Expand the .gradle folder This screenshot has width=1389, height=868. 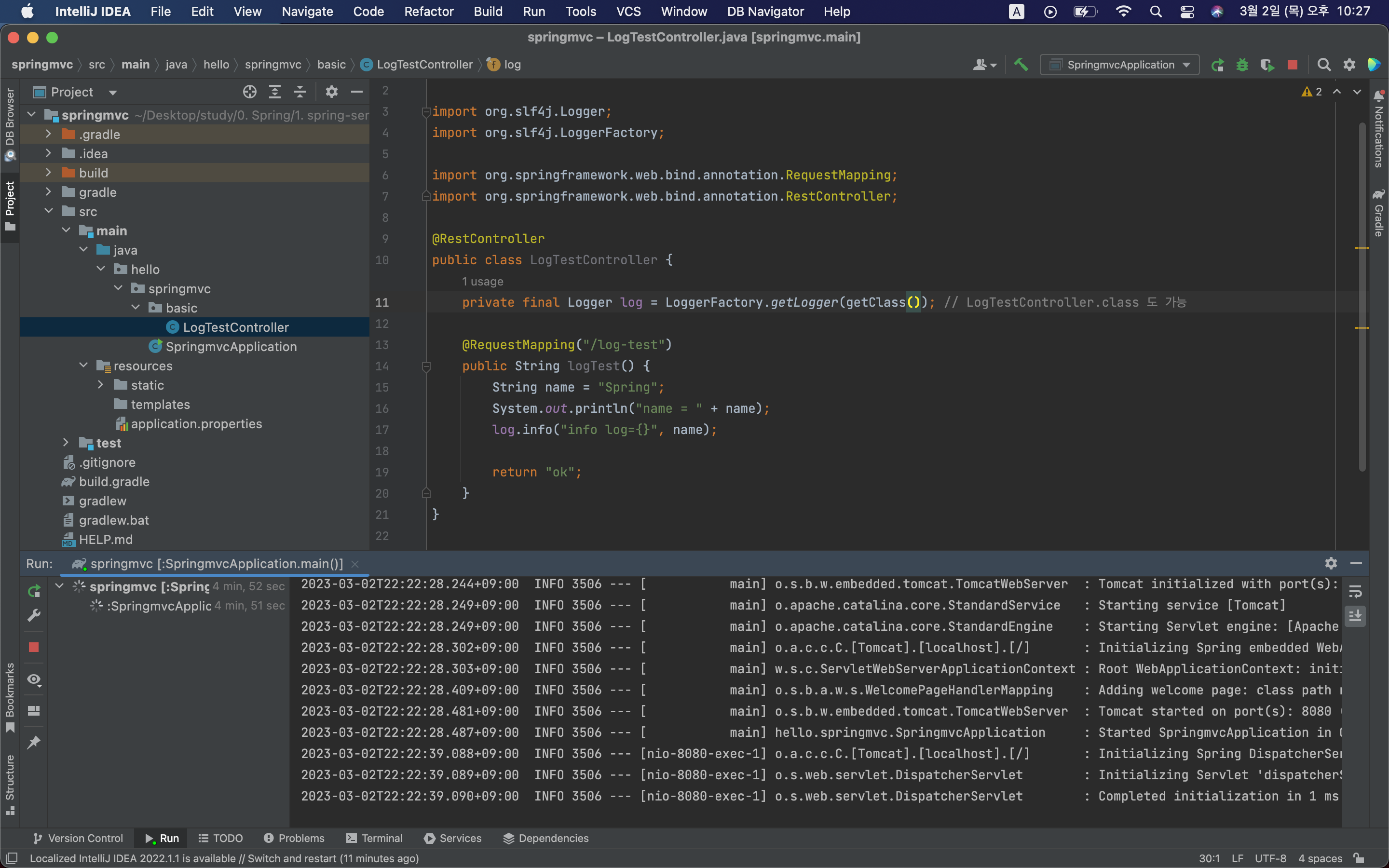49,134
